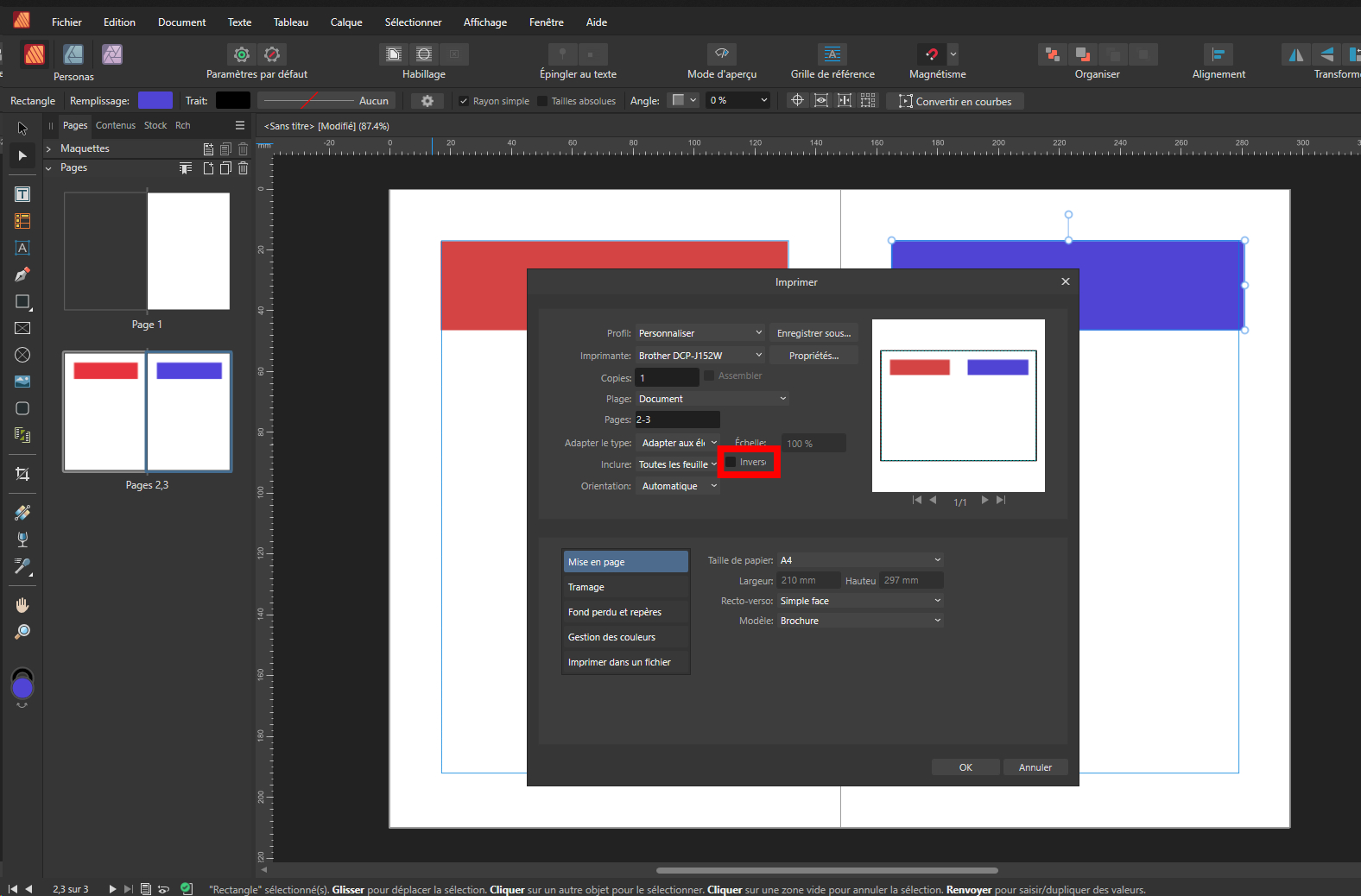This screenshot has height=896, width=1361.
Task: Expand the Maquettes section
Action: (48, 148)
